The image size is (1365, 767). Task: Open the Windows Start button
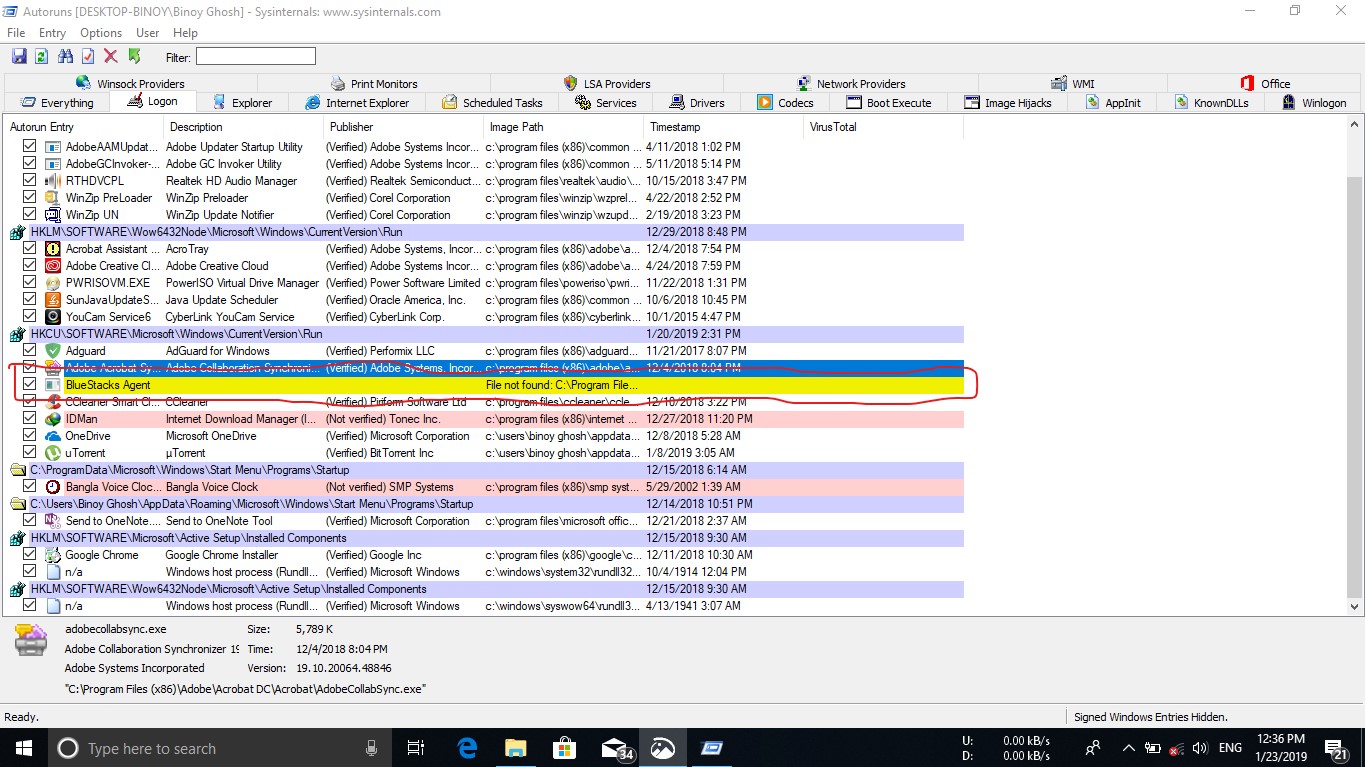click(x=22, y=747)
